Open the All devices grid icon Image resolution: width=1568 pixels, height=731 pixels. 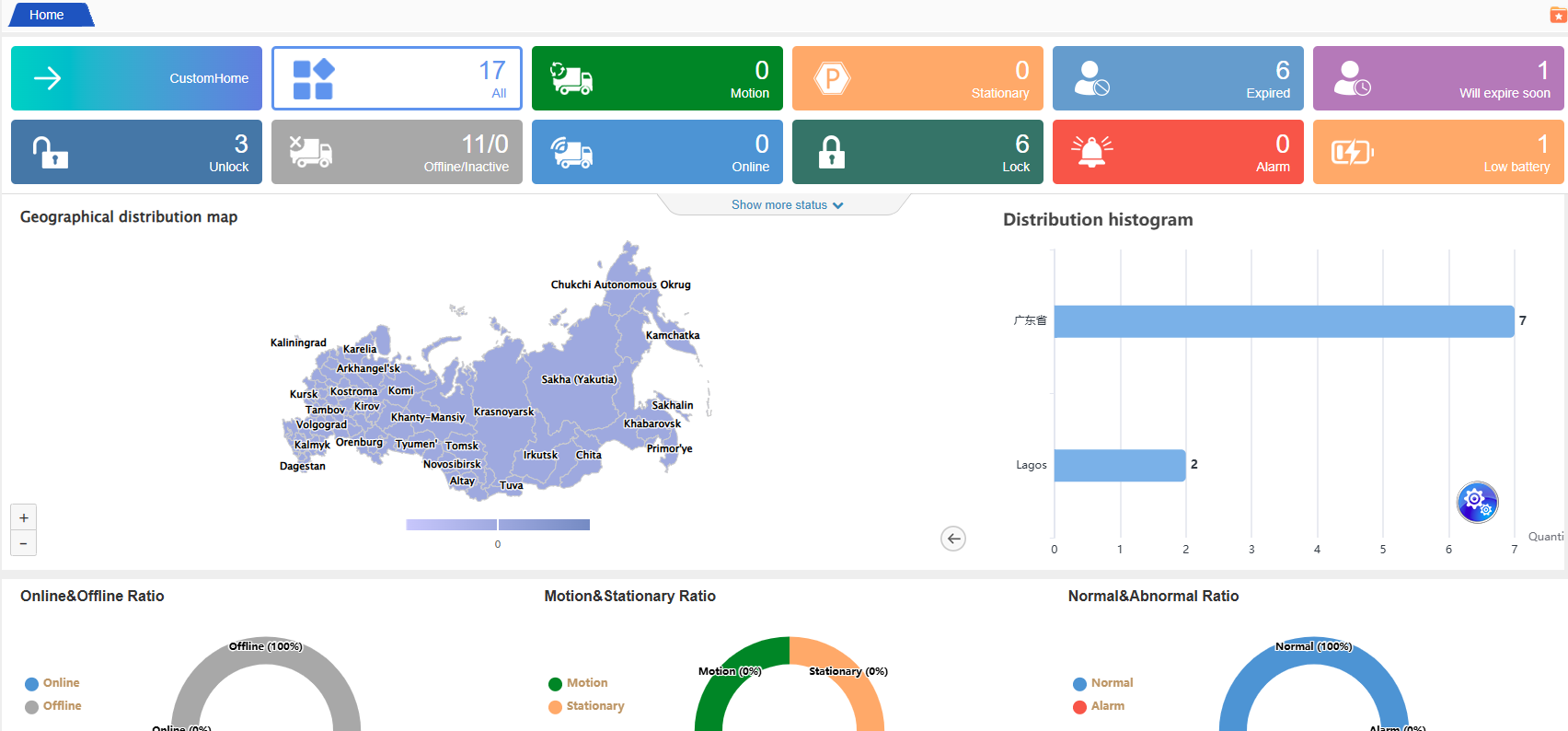(313, 79)
